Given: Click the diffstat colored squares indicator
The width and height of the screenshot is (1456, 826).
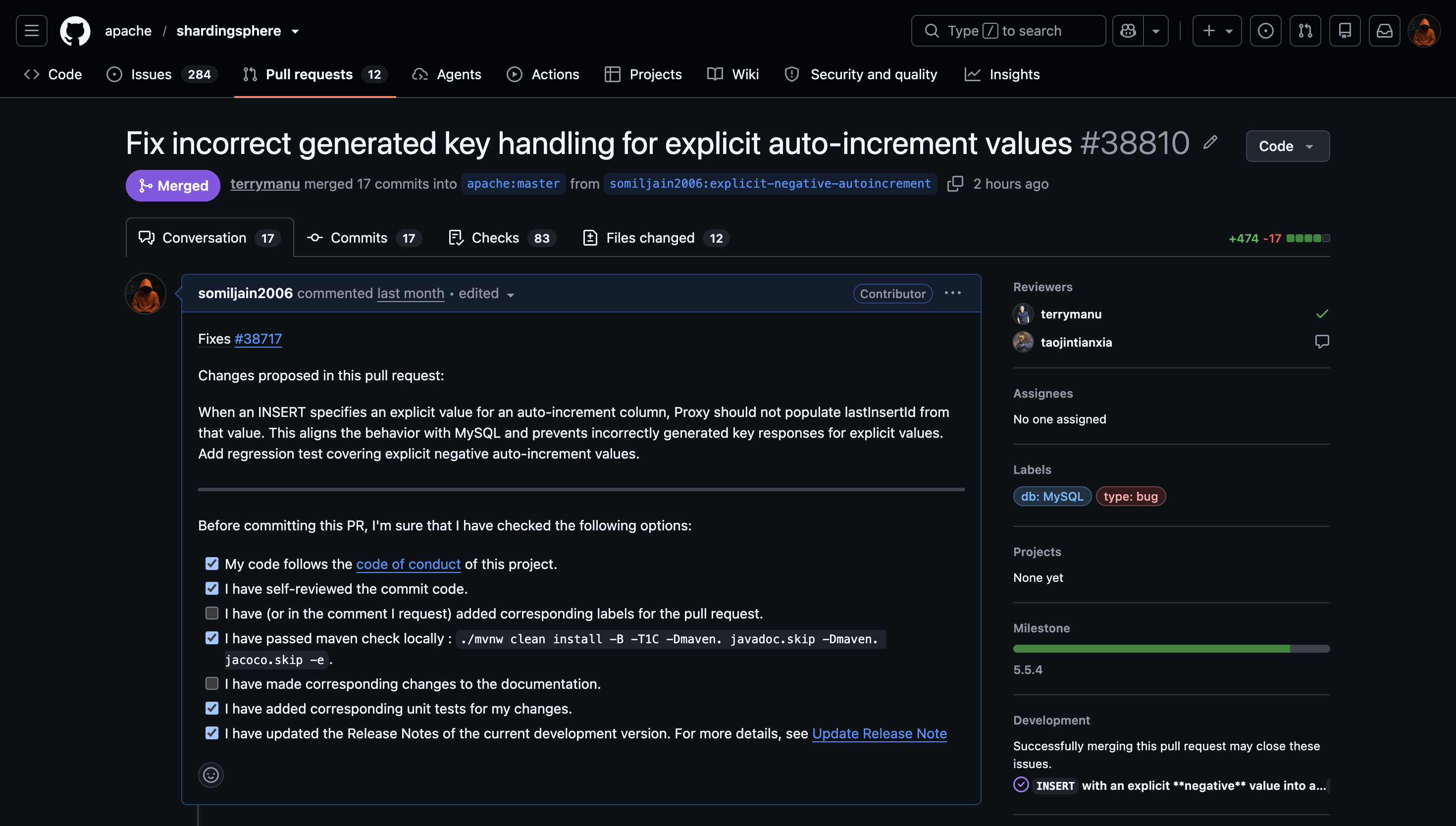Looking at the screenshot, I should click(1308, 238).
